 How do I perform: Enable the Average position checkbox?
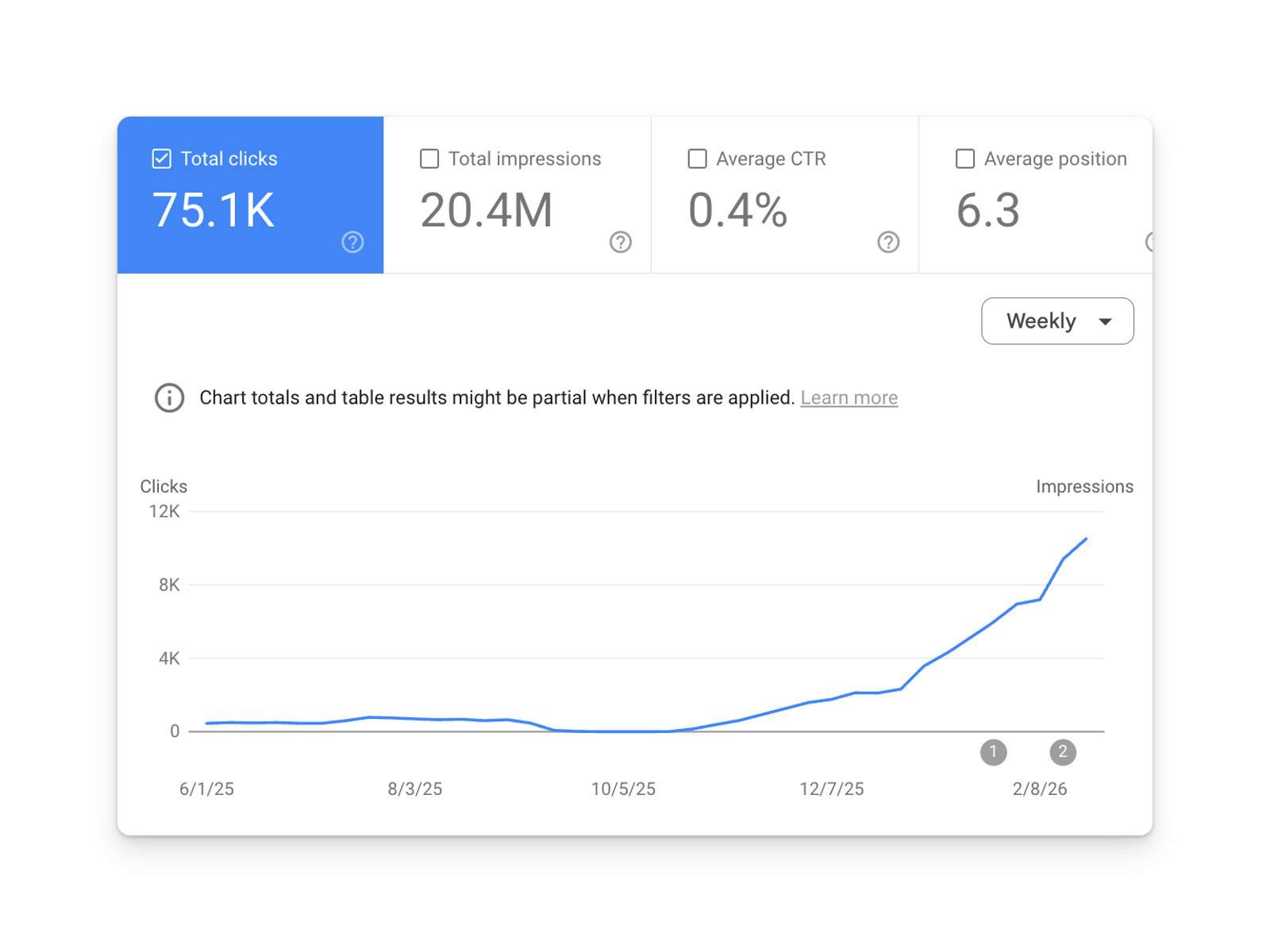tap(965, 159)
